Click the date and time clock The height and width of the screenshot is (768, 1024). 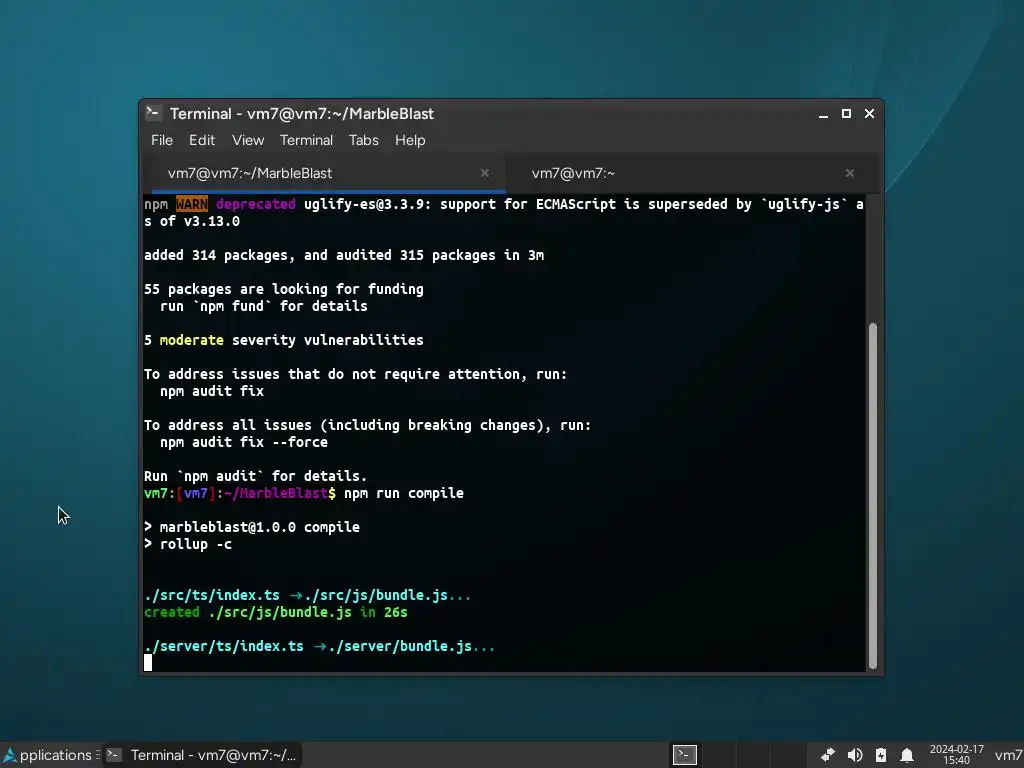956,755
